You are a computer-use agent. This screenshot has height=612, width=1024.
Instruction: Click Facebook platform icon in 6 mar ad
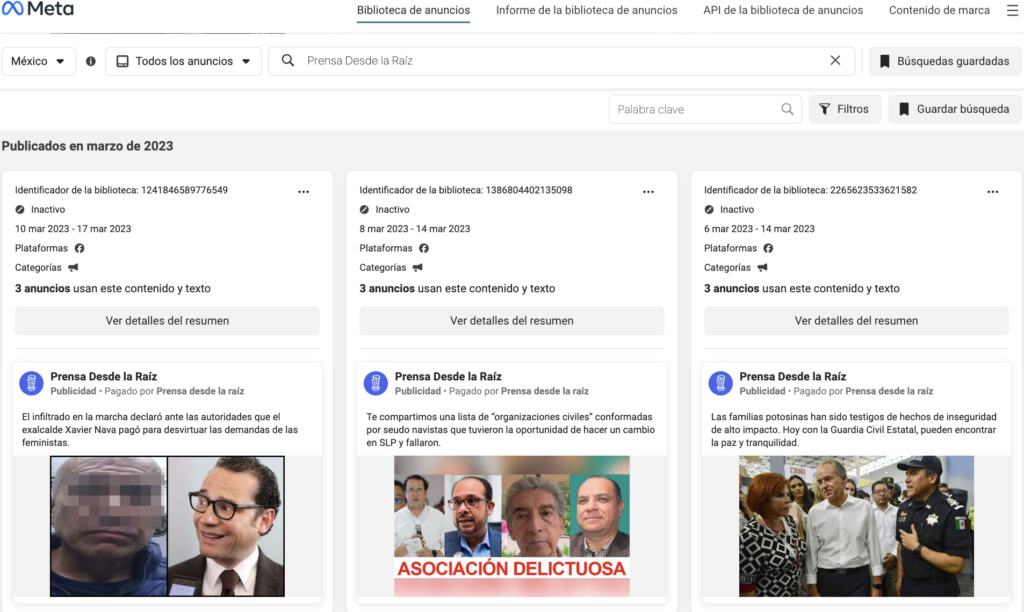[x=769, y=248]
